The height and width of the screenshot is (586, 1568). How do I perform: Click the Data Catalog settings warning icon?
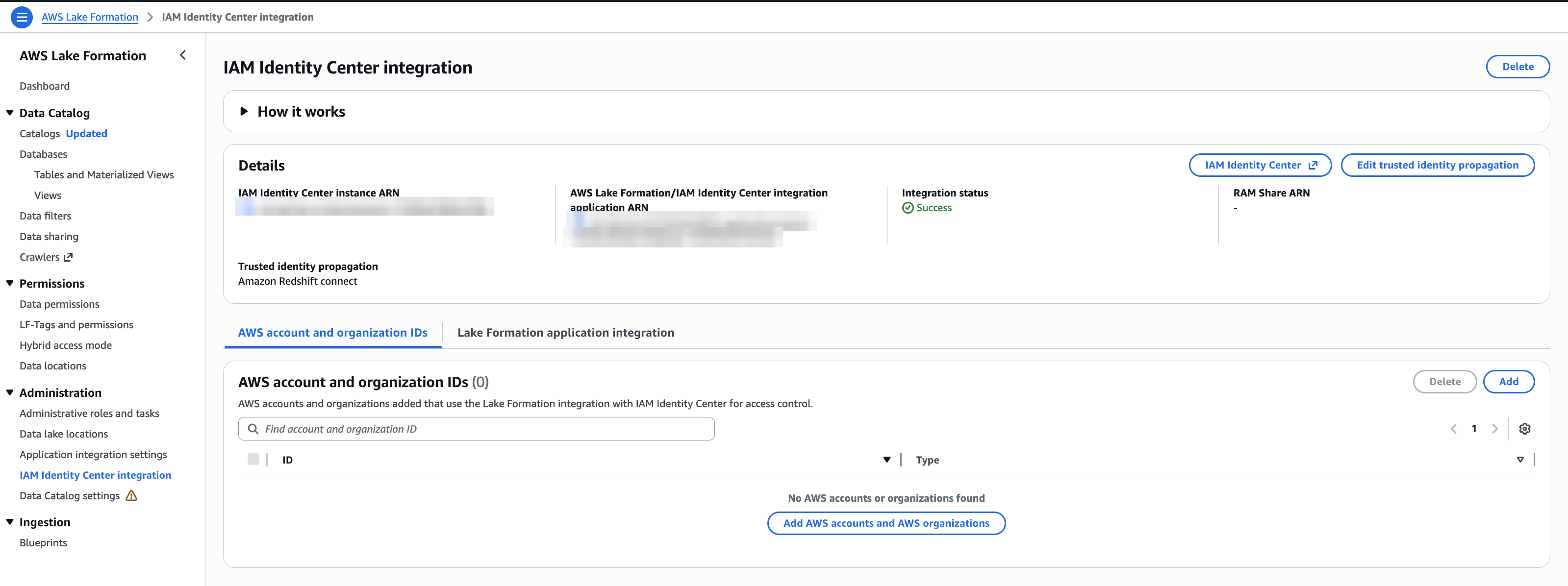point(131,496)
